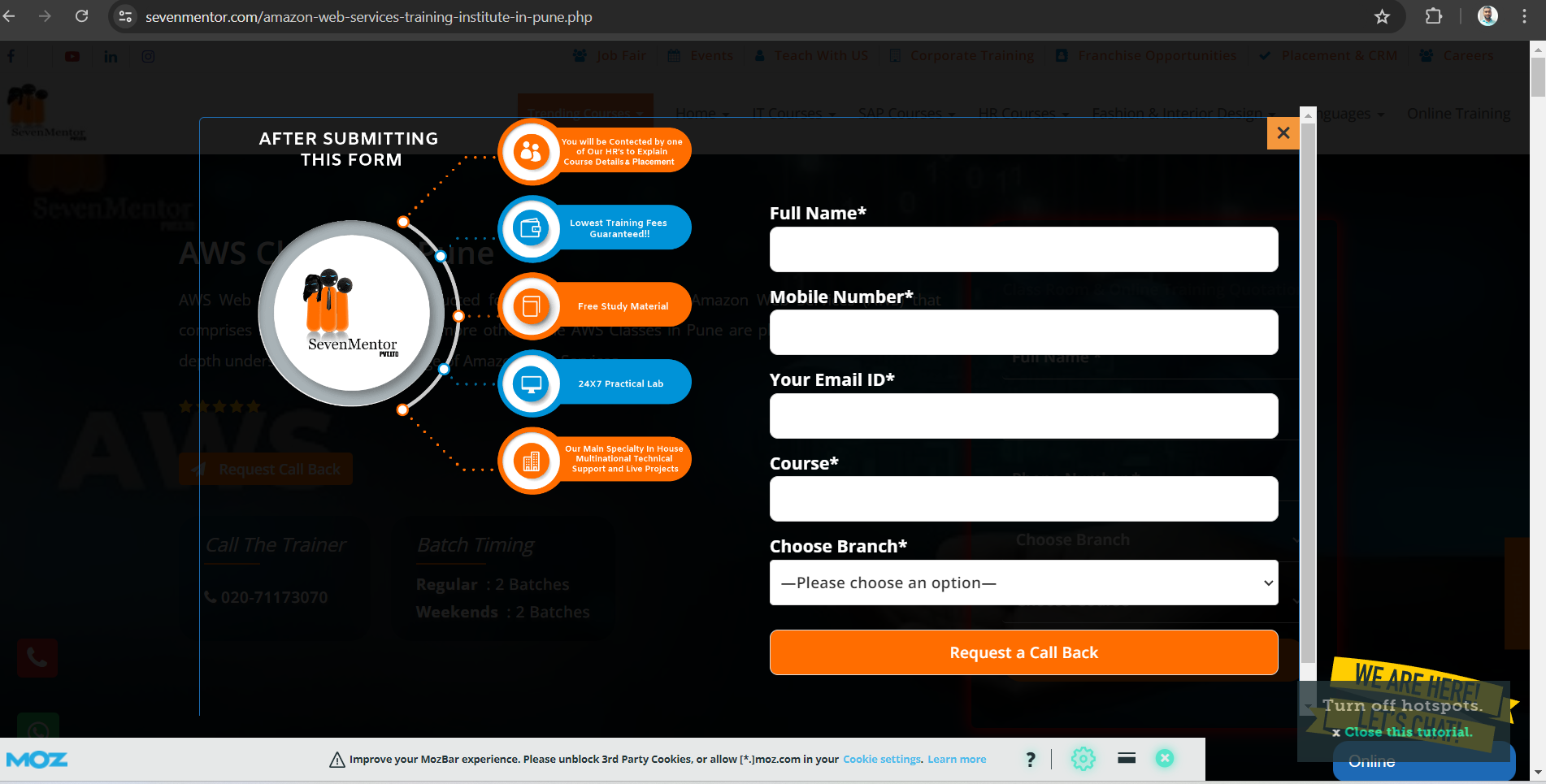Open the Choose Branch dropdown
The height and width of the screenshot is (784, 1546).
coord(1023,583)
